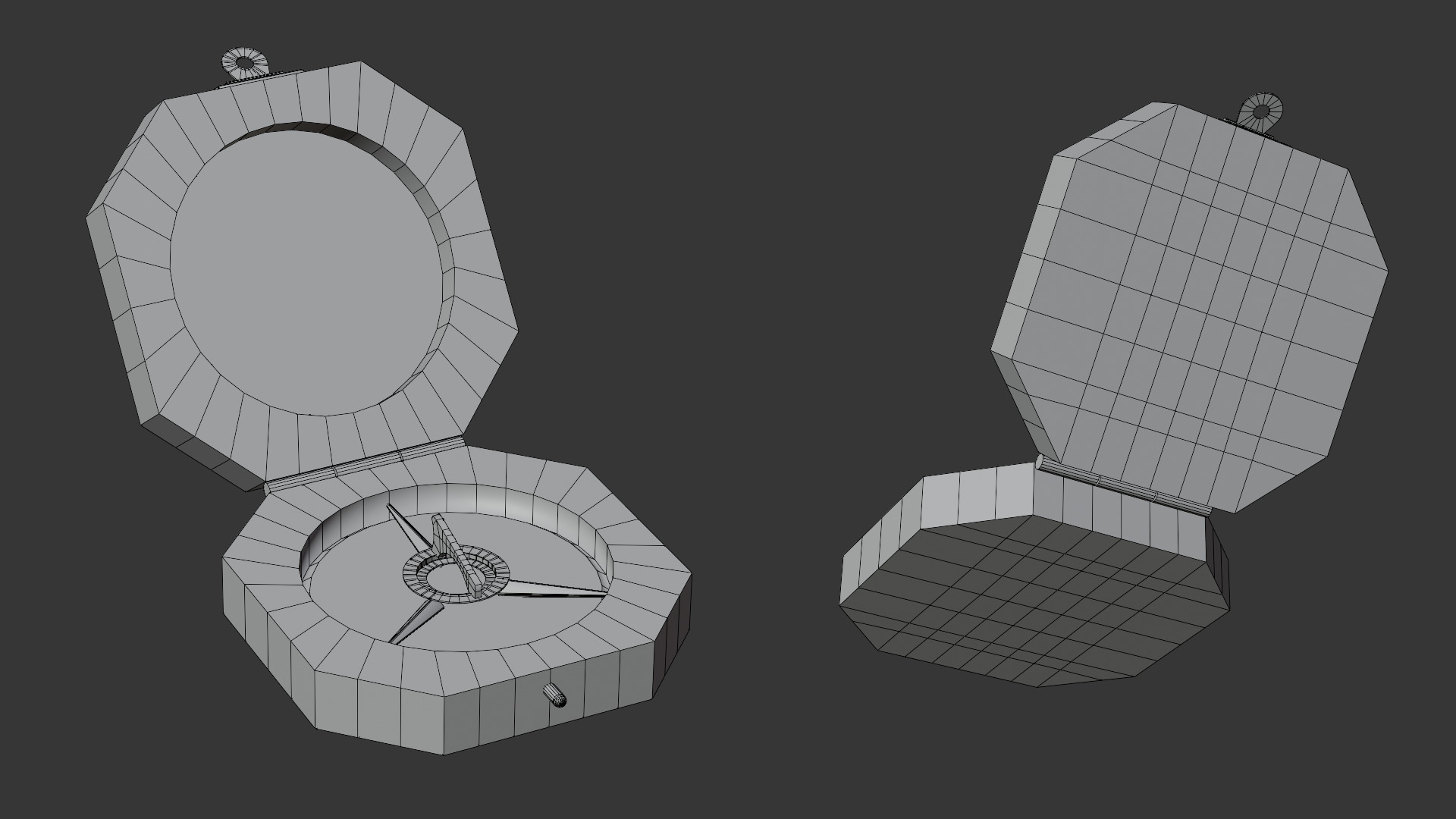Select the small side knob on compass base
Screen dimensions: 1456x819
point(554,695)
